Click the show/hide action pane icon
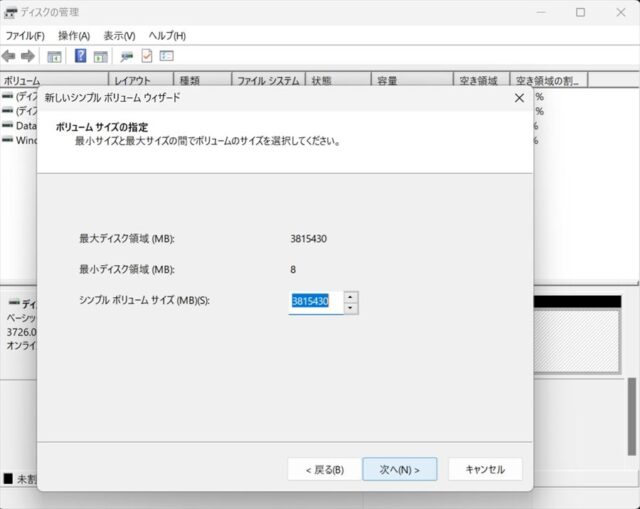Viewport: 640px width, 509px height. 100,56
